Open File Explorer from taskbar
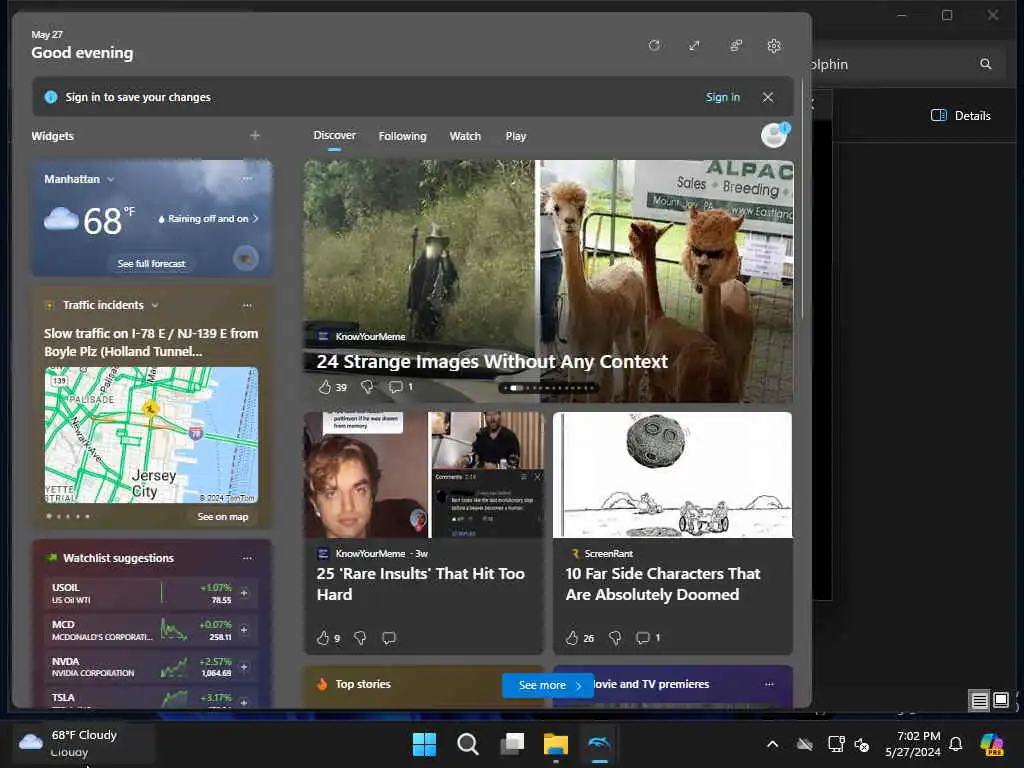Image resolution: width=1024 pixels, height=768 pixels. click(556, 744)
